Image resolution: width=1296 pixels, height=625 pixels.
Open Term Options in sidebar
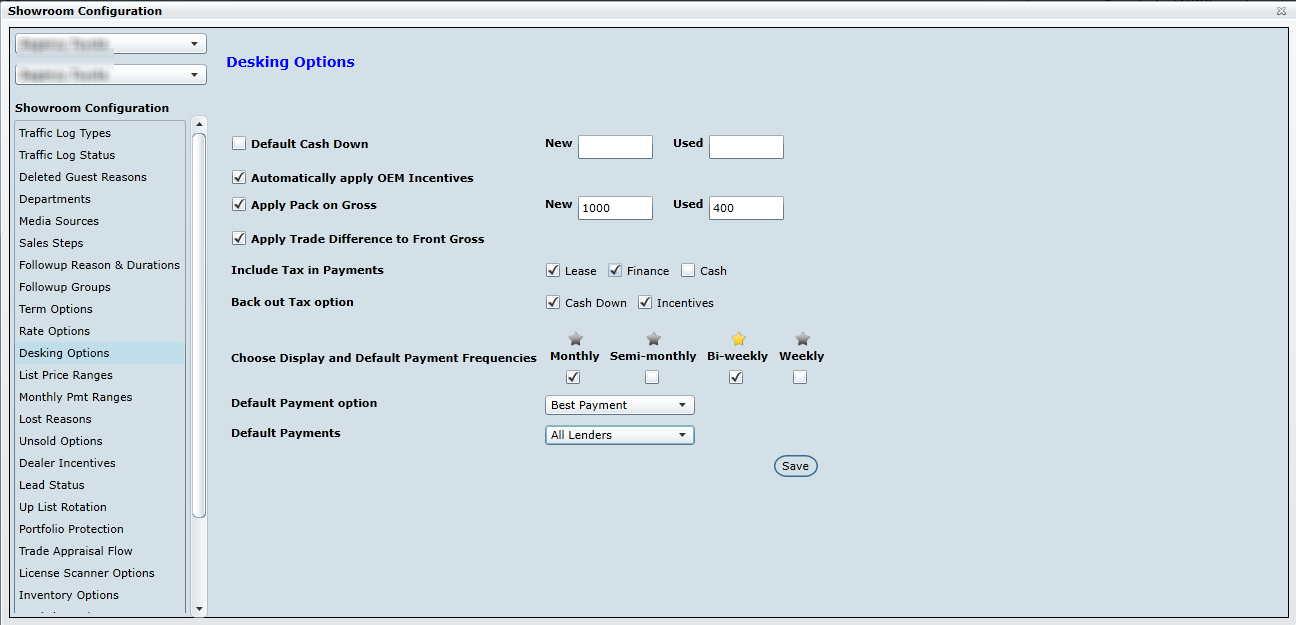point(56,309)
